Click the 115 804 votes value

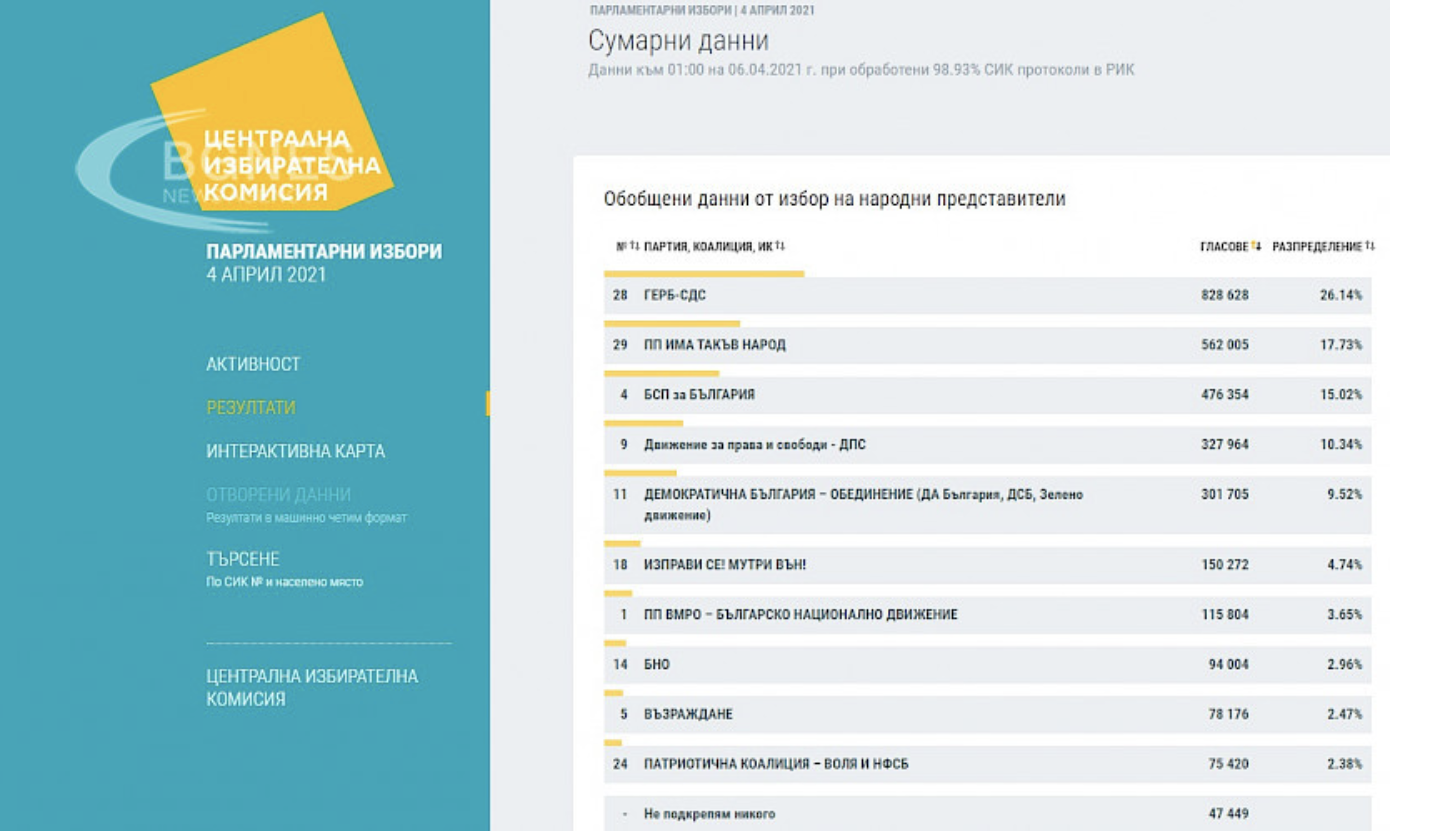[1224, 615]
